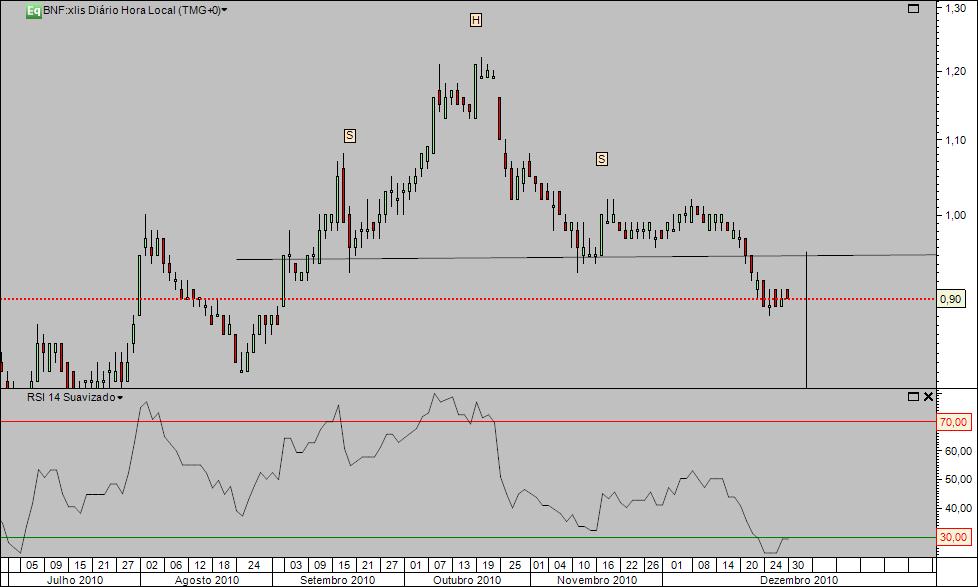The image size is (978, 587).
Task: Select the boxed 0,90 price label
Action: click(x=951, y=299)
